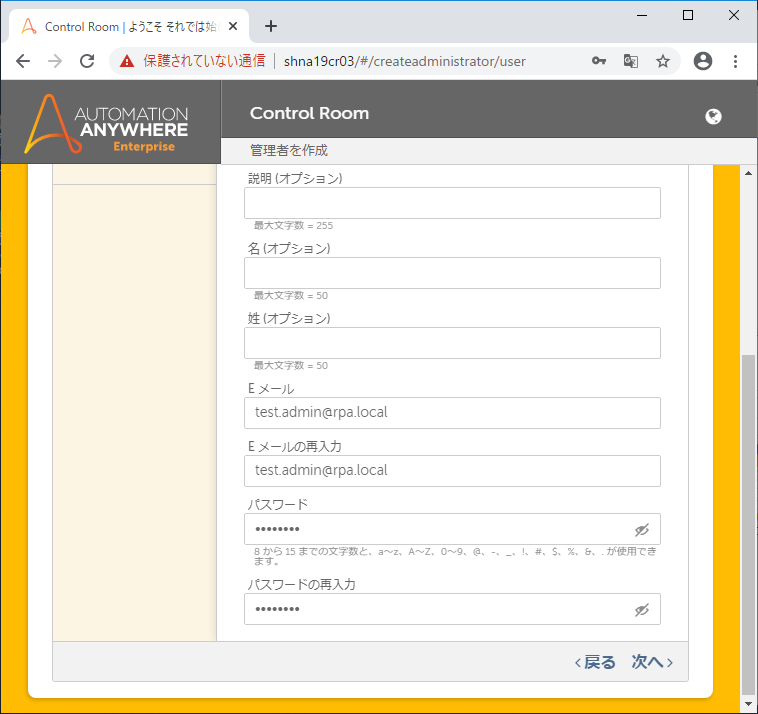Click the 最大文字数 = 255 hint text

(293, 225)
